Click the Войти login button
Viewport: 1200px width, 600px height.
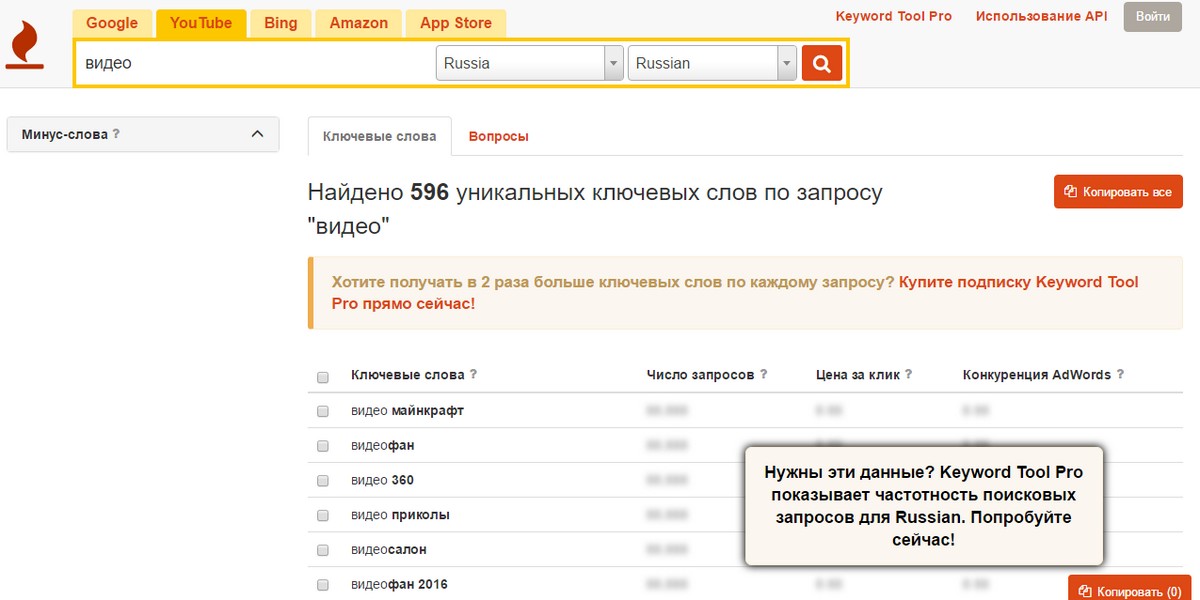tap(1153, 17)
